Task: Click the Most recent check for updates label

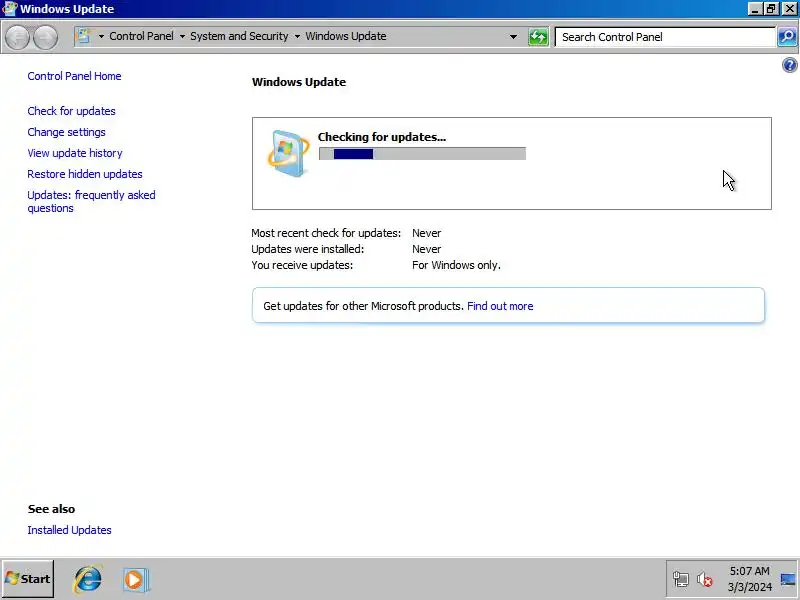Action: coord(326,233)
